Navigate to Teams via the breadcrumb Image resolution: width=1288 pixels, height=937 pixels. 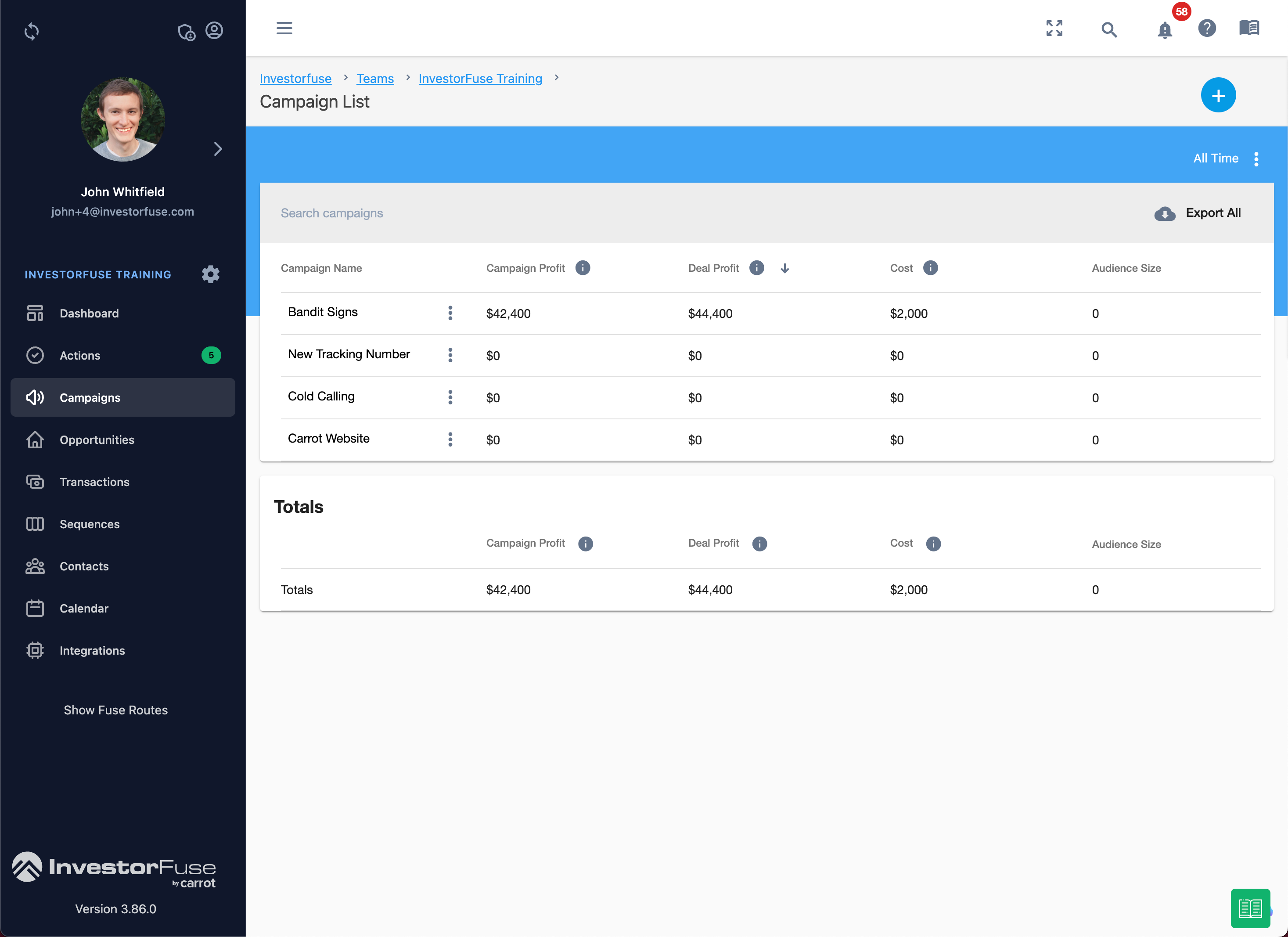(375, 78)
